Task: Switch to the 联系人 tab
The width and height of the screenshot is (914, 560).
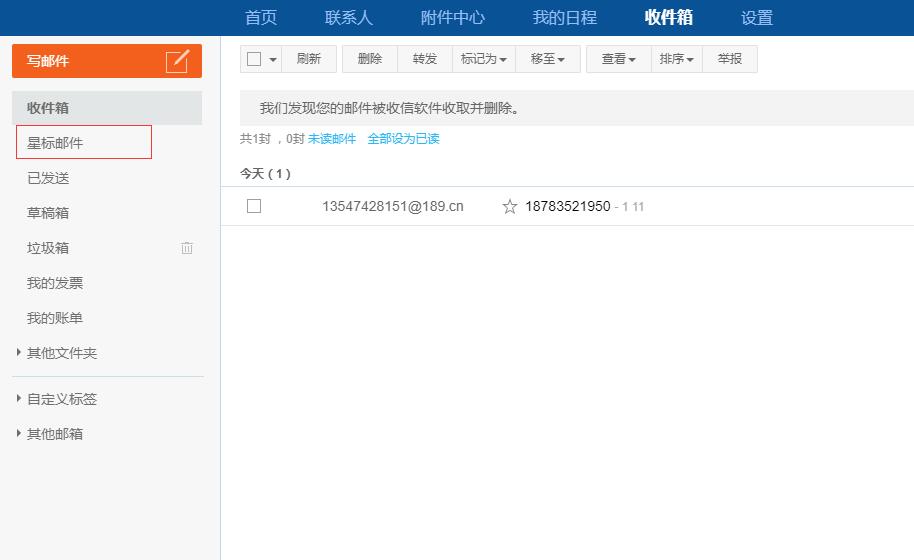Action: tap(348, 18)
